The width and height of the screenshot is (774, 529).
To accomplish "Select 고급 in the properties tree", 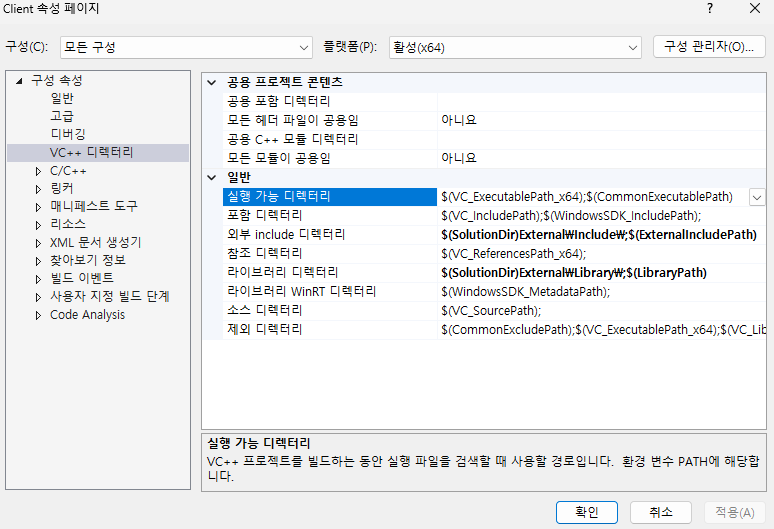I will click(62, 116).
